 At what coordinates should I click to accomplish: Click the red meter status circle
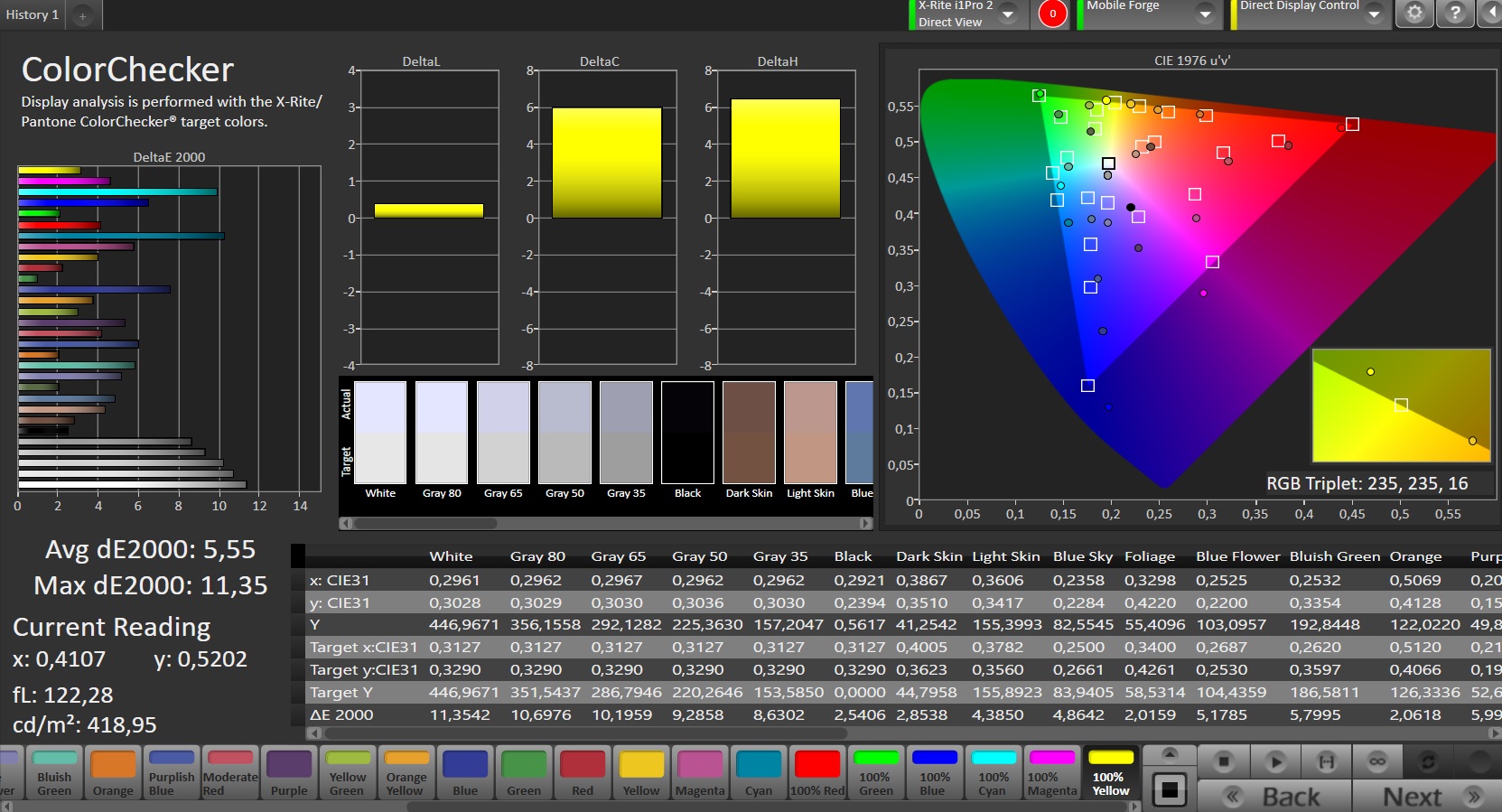(1052, 14)
